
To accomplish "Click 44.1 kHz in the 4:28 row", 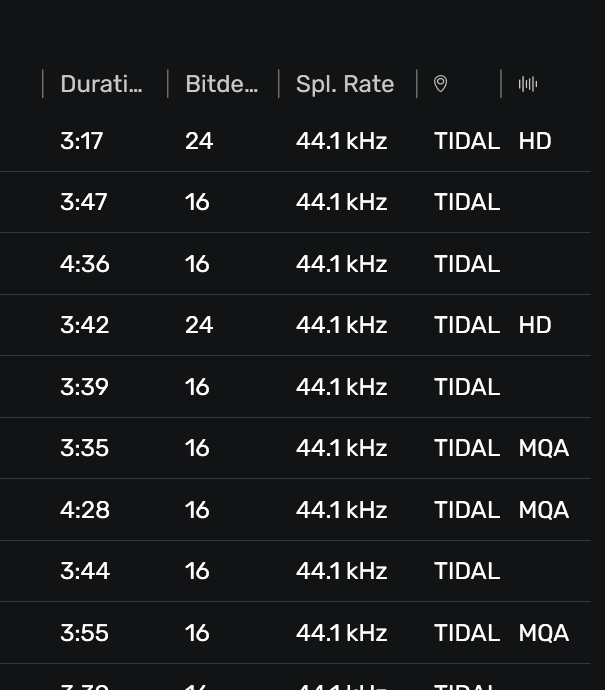I will 341,510.
